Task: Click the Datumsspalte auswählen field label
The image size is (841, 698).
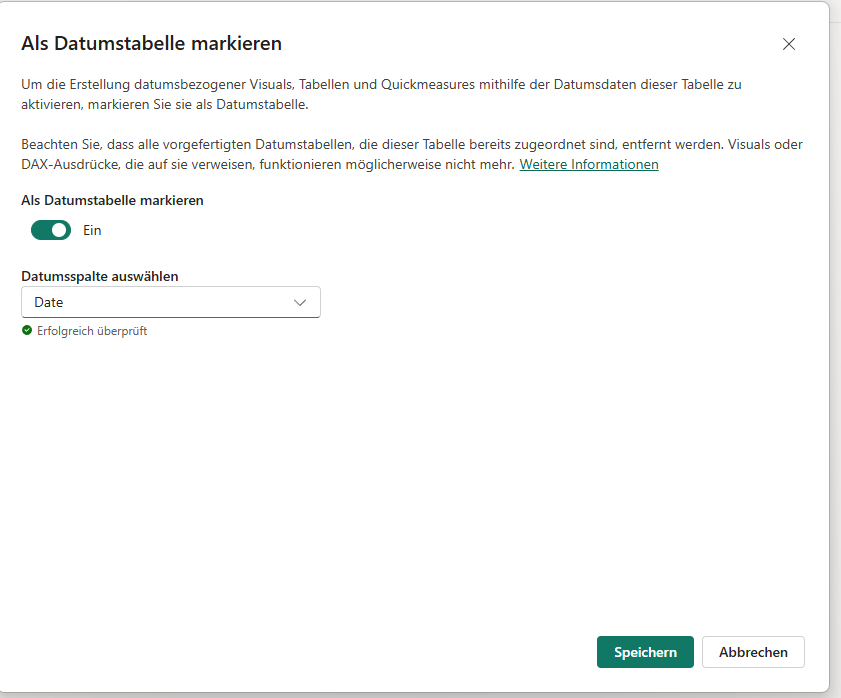Action: tap(100, 276)
